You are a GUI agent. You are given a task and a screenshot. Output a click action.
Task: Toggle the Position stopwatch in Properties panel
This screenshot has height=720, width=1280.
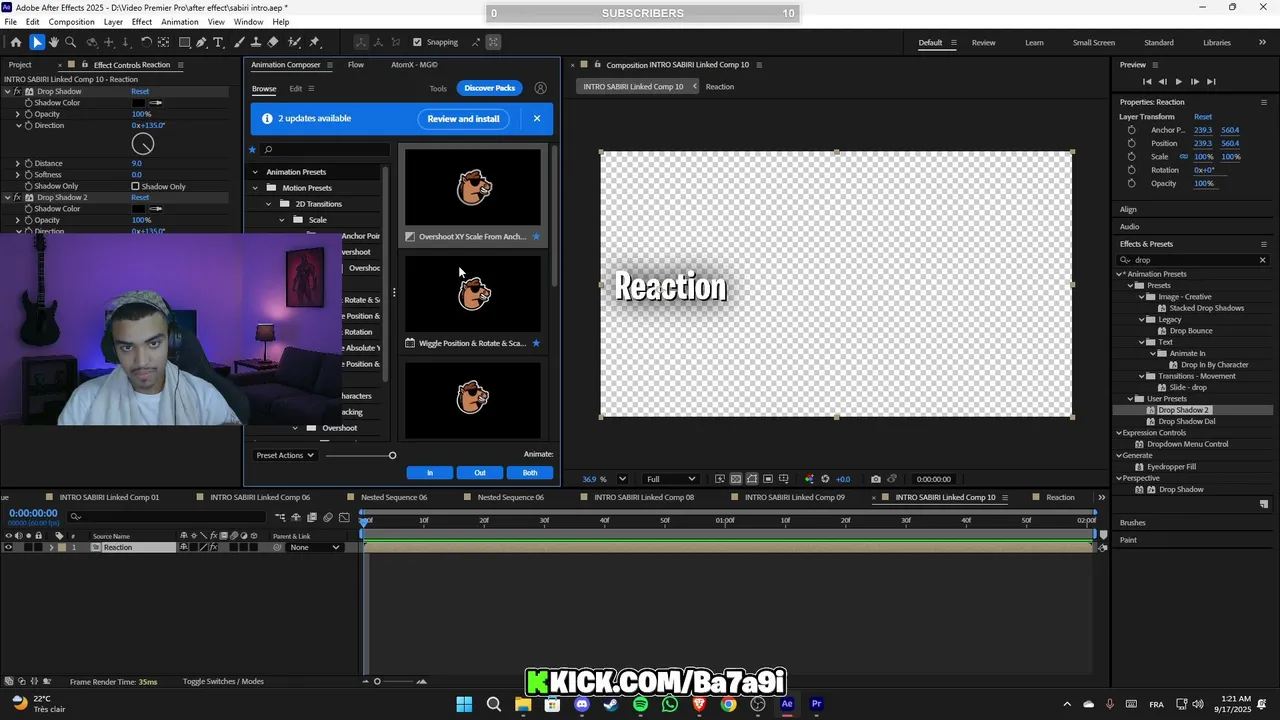click(1131, 143)
